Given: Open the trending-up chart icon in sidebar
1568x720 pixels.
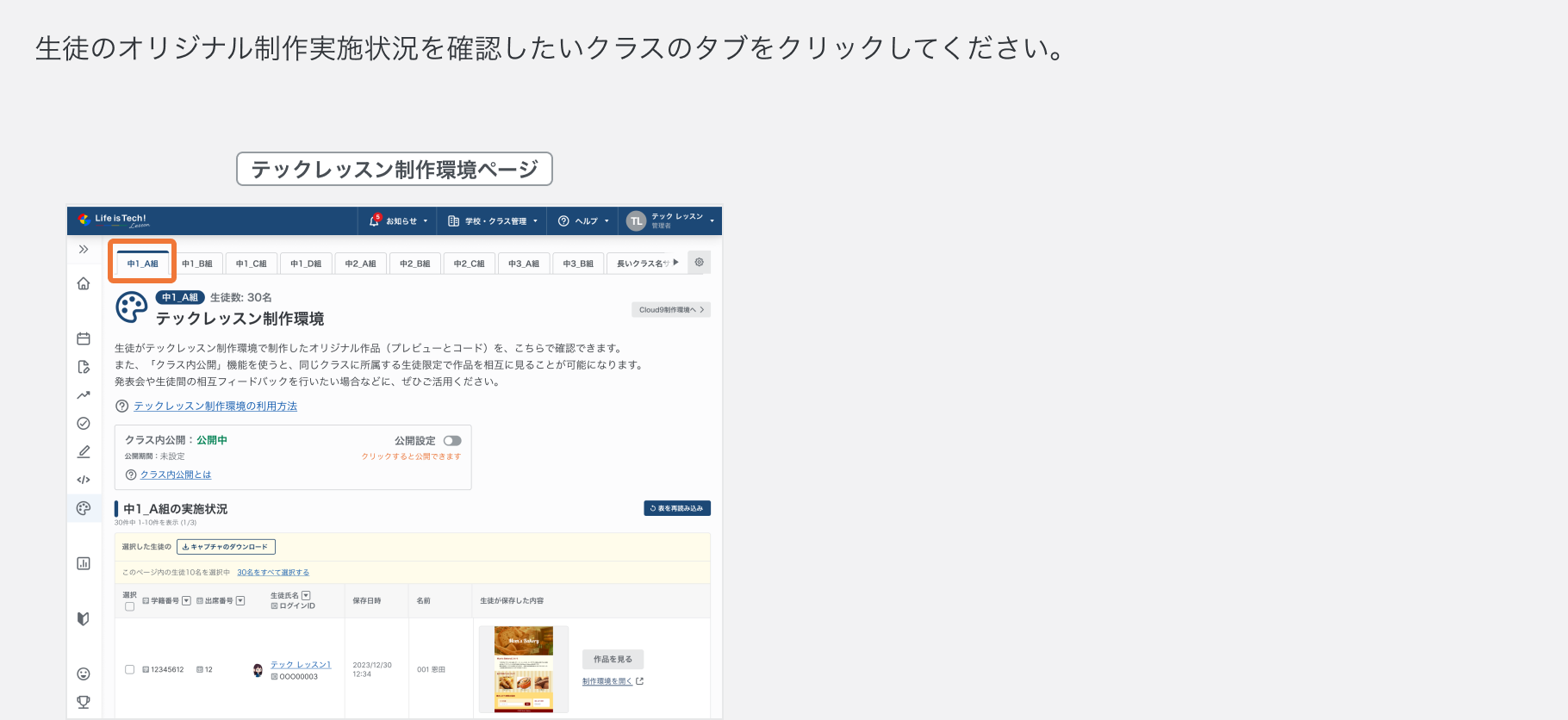Looking at the screenshot, I should point(84,395).
